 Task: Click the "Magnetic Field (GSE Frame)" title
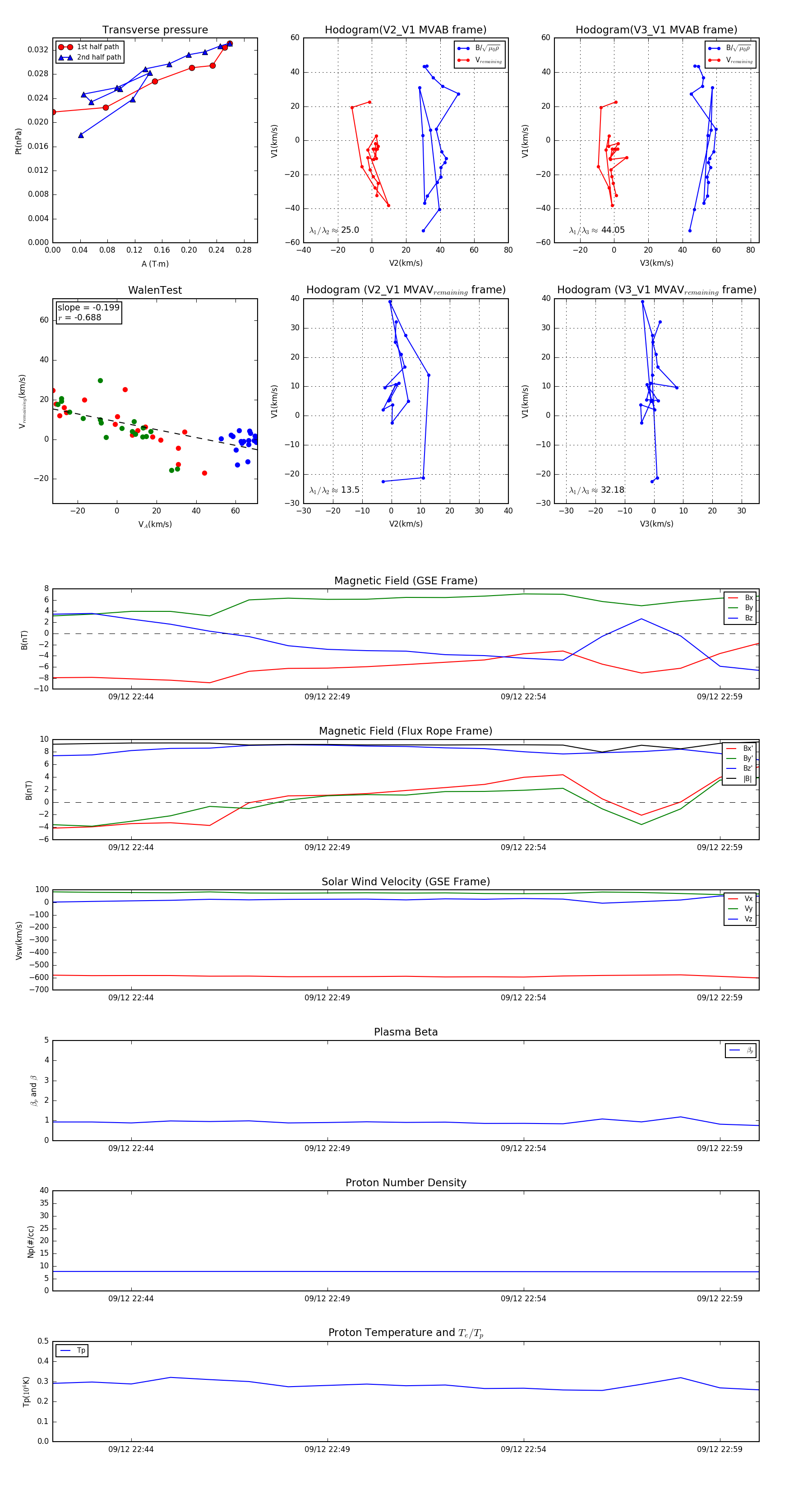tap(406, 581)
